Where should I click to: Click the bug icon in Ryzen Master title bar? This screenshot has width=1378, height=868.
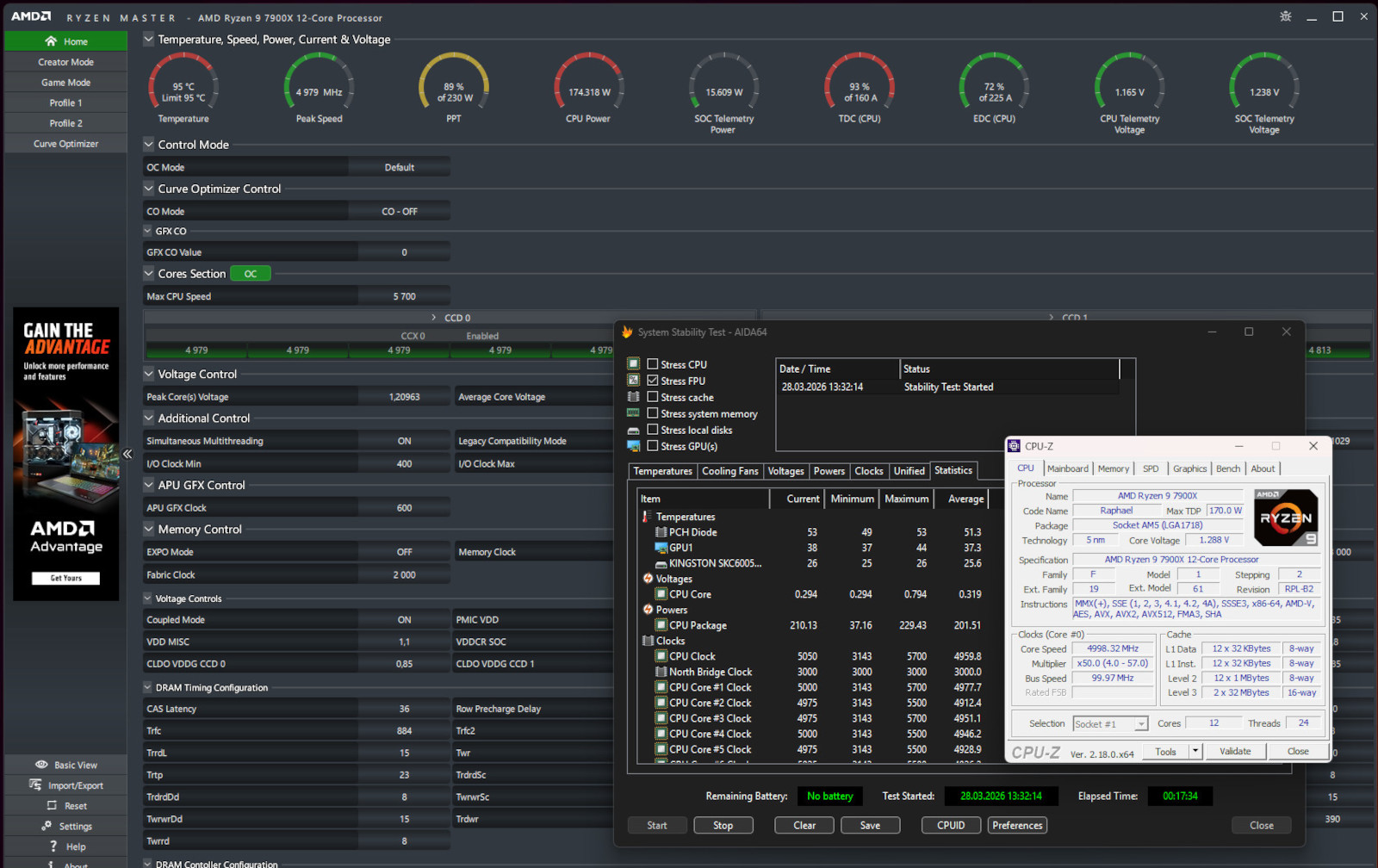(1285, 16)
